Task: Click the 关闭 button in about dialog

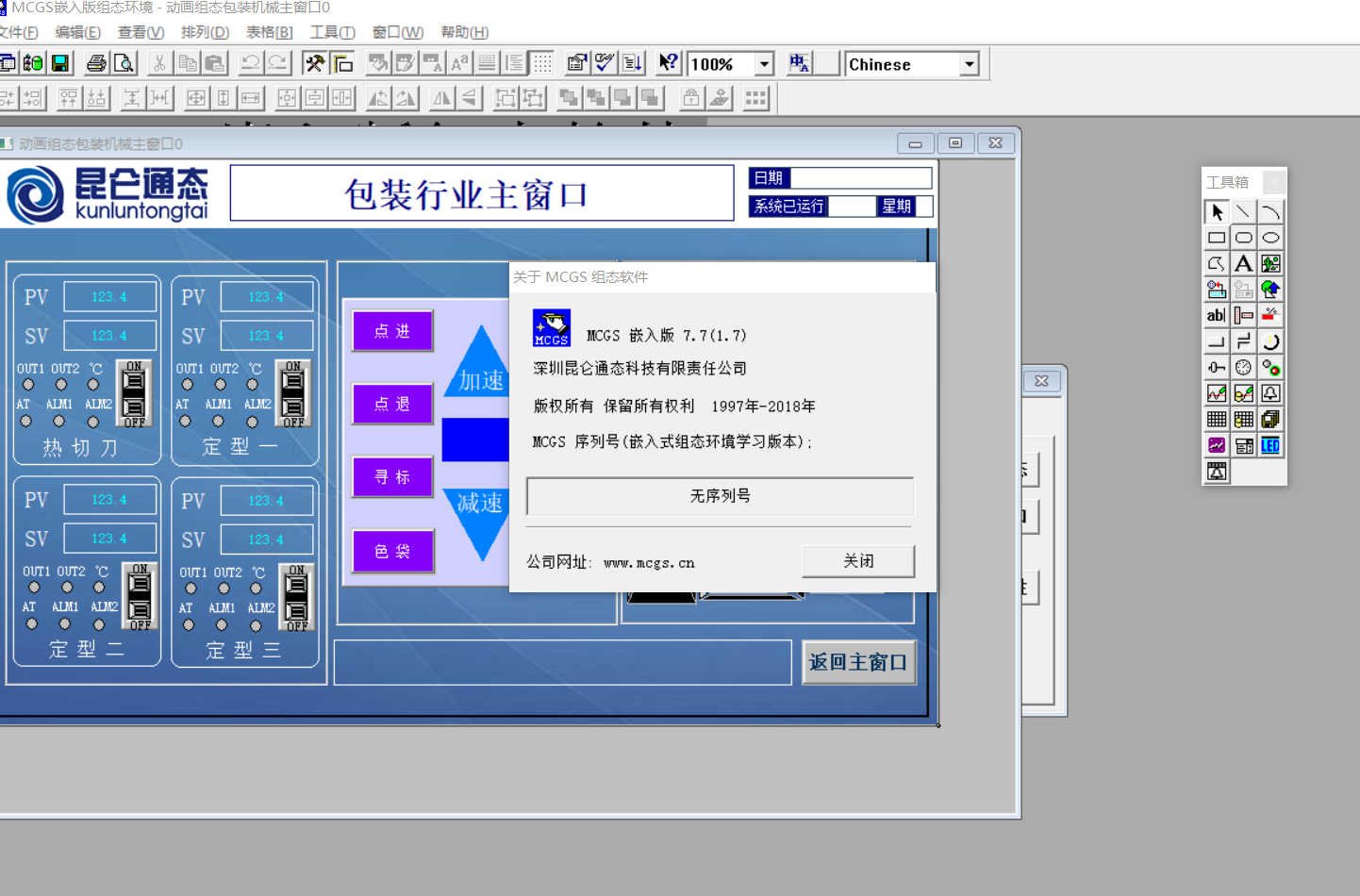Action: (x=857, y=561)
